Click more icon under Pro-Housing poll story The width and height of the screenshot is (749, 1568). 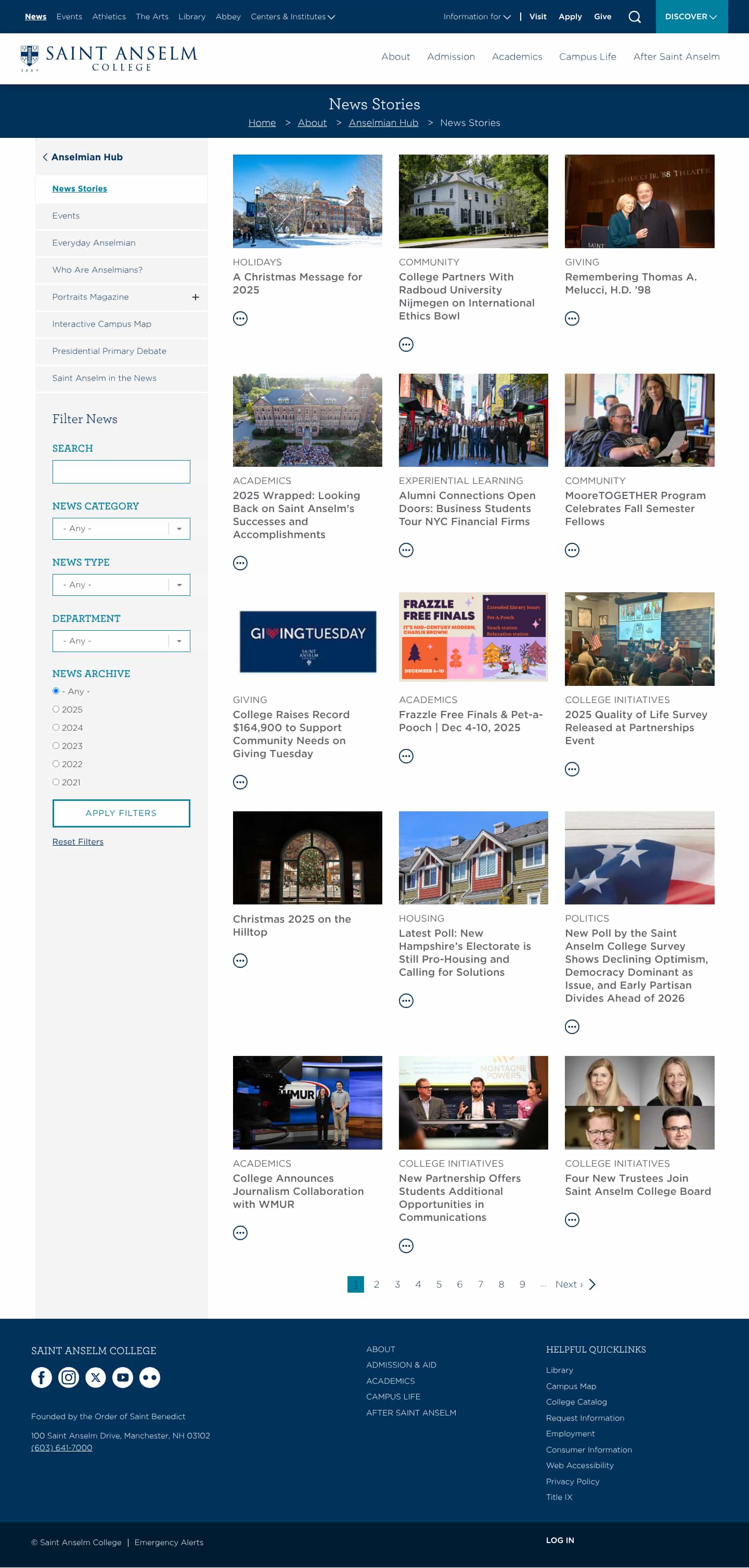tap(406, 1001)
